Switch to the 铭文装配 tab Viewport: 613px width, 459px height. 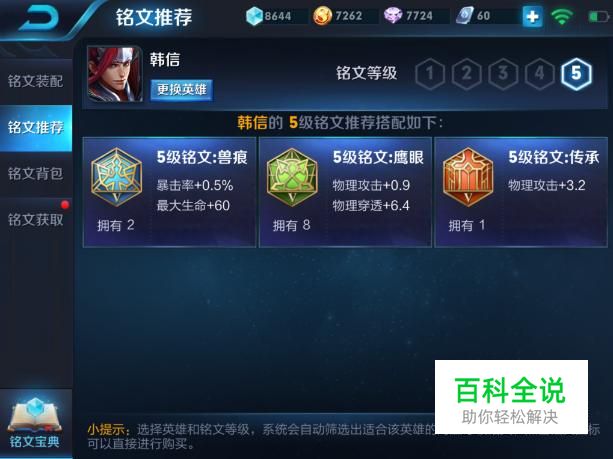[x=36, y=81]
